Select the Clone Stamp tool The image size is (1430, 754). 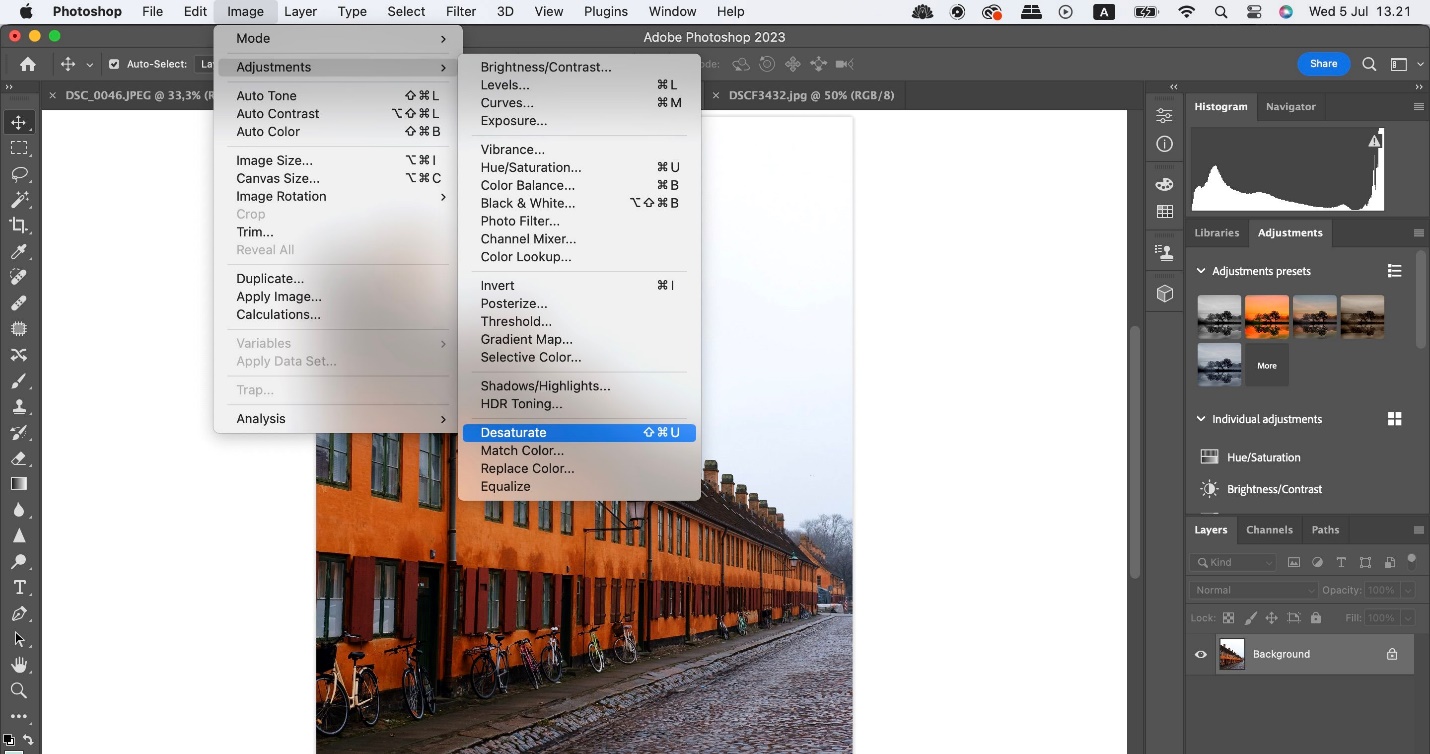click(19, 407)
